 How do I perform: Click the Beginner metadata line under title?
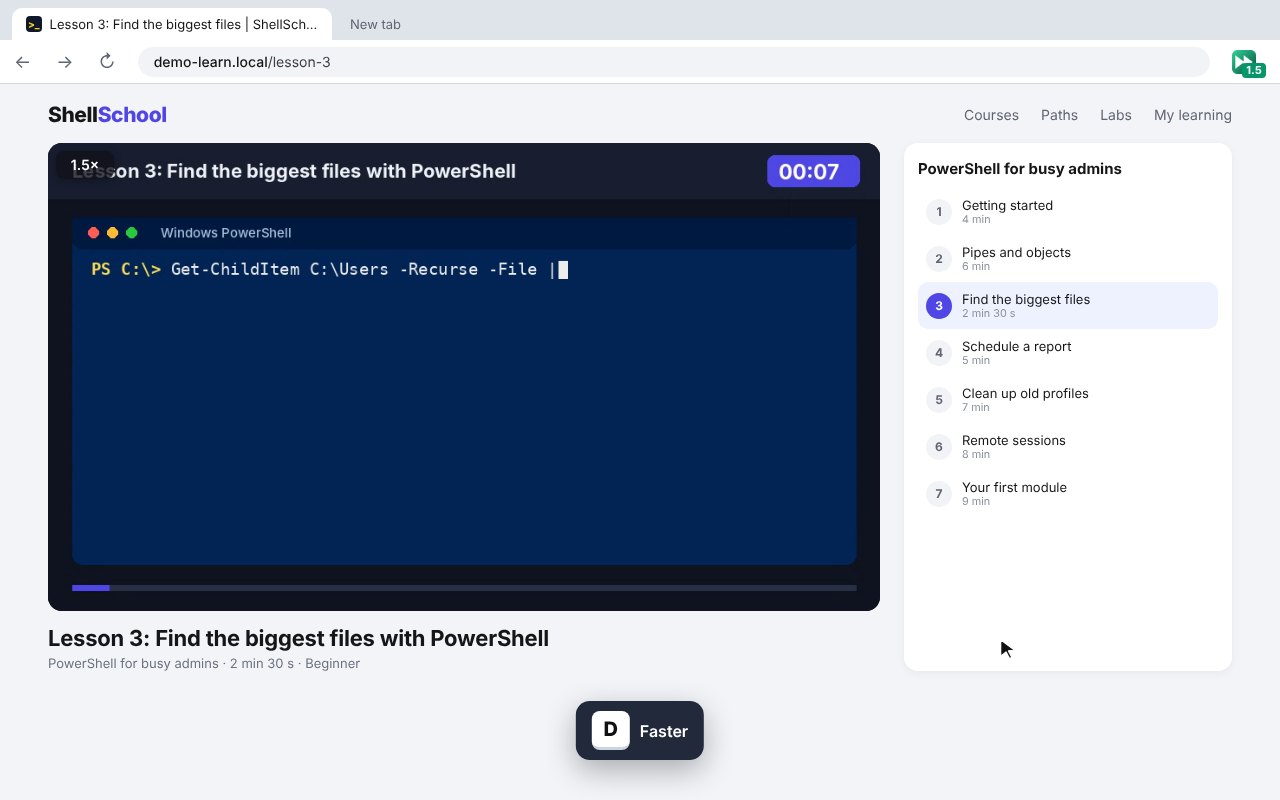coord(204,663)
